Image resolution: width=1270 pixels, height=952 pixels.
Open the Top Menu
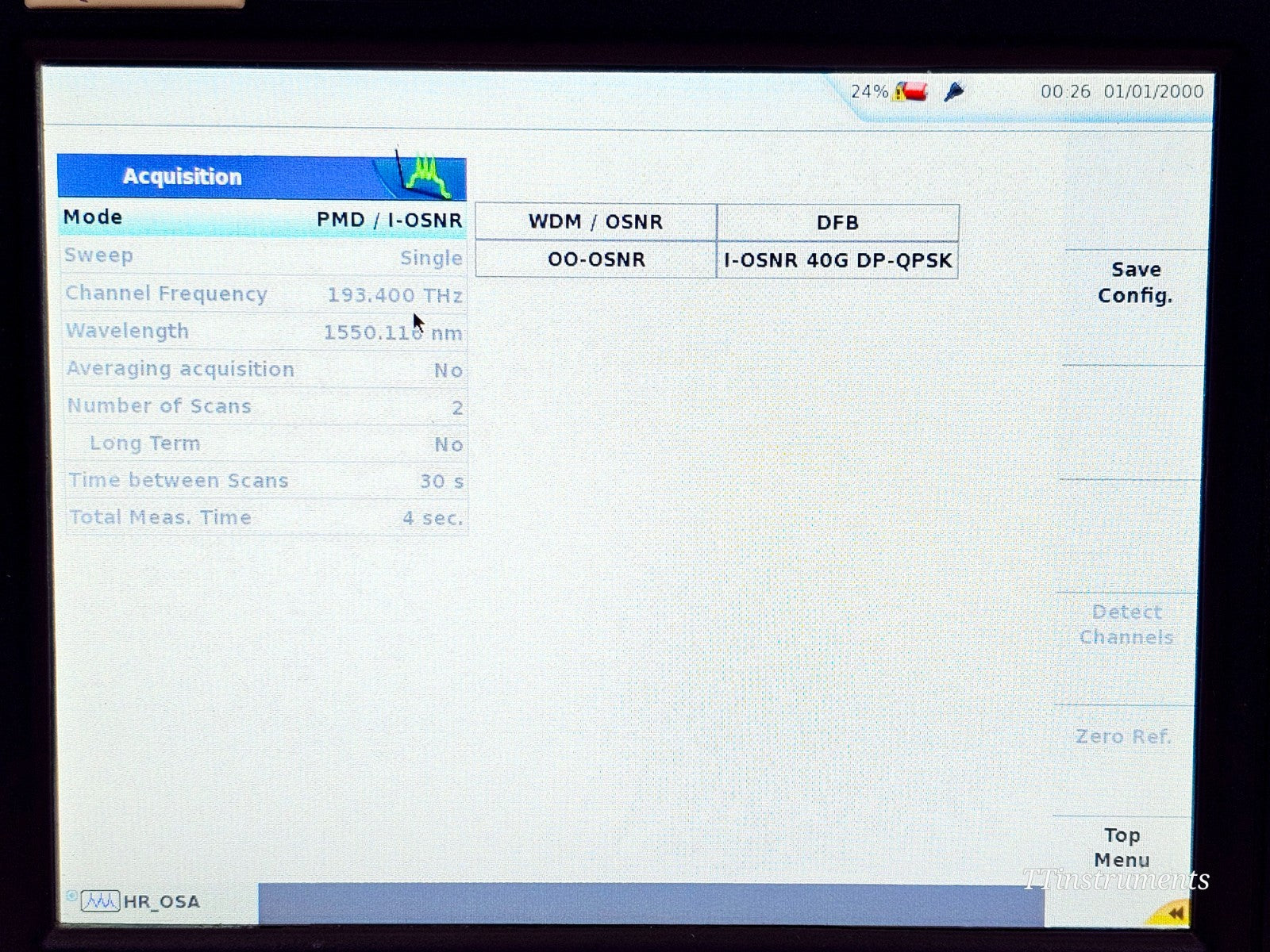click(1122, 847)
